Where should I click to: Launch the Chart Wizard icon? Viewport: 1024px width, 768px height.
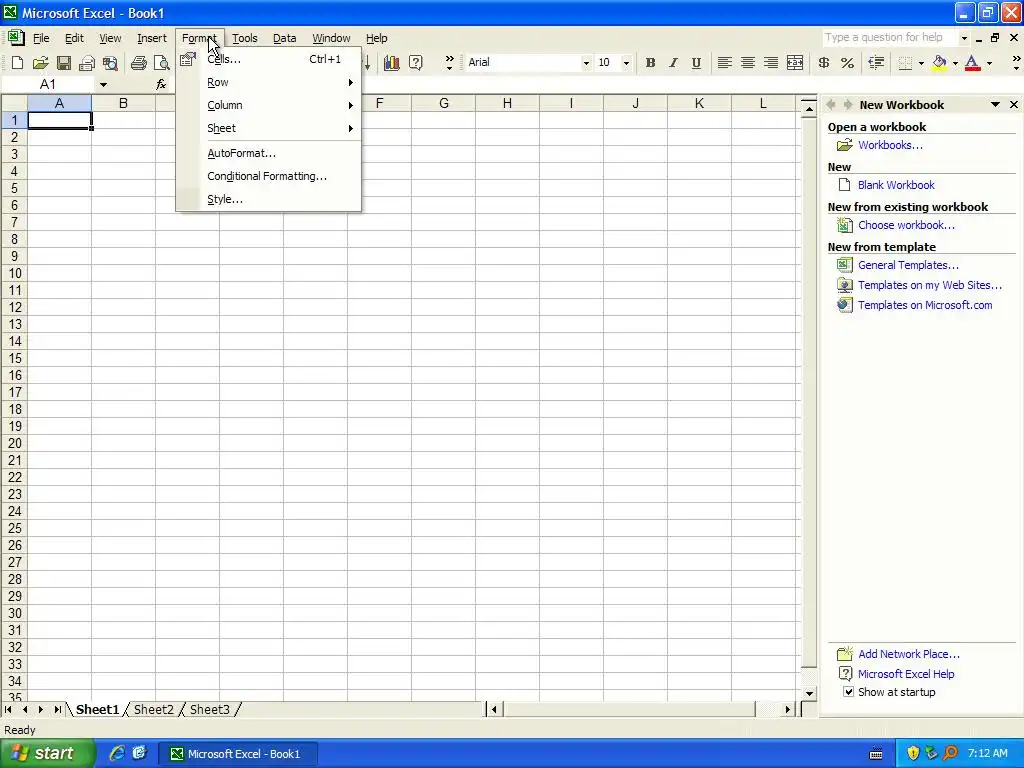click(x=392, y=63)
